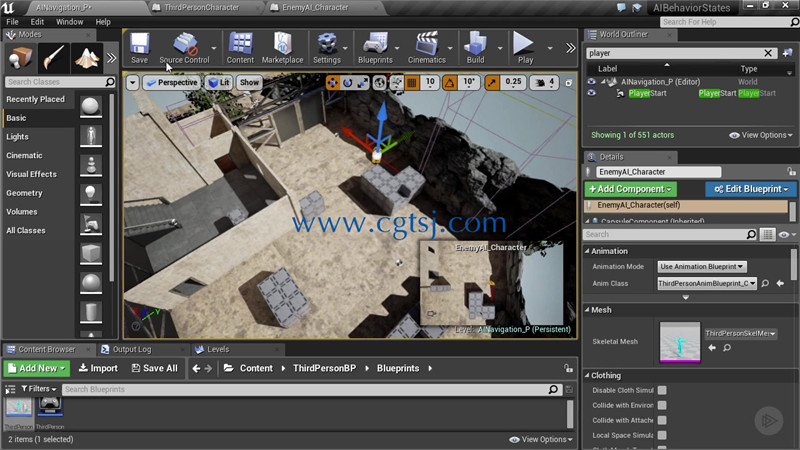Image resolution: width=800 pixels, height=450 pixels.
Task: Tick the Local Space Simulation checkbox
Action: (x=662, y=435)
